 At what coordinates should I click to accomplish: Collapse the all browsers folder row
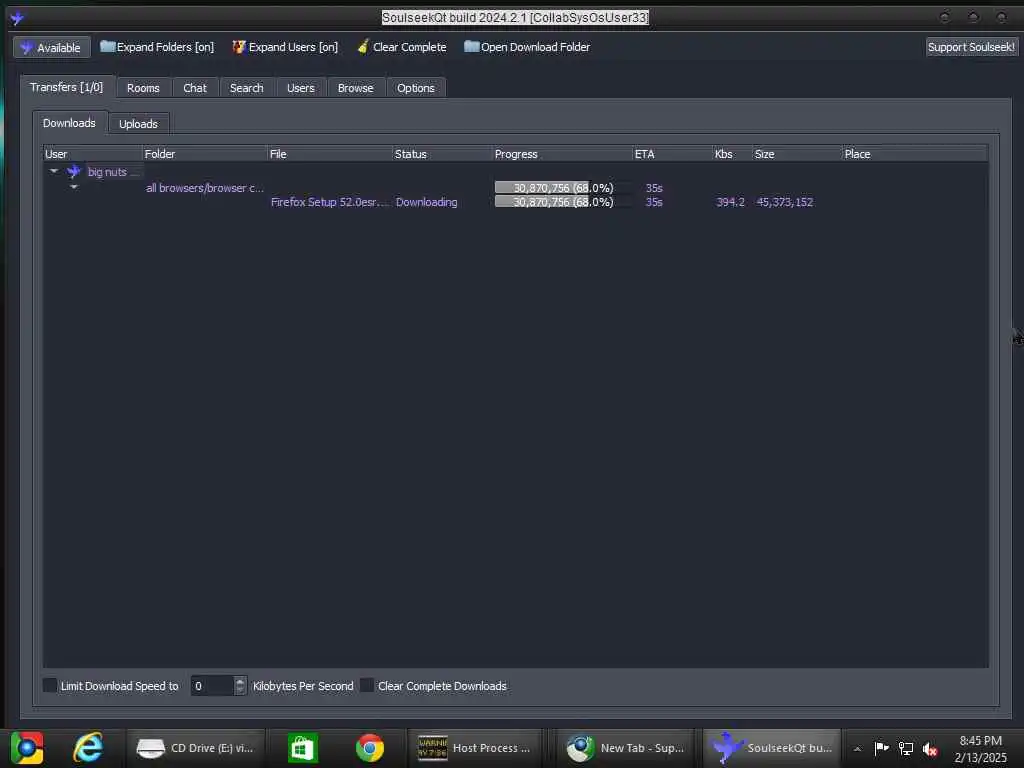[74, 187]
